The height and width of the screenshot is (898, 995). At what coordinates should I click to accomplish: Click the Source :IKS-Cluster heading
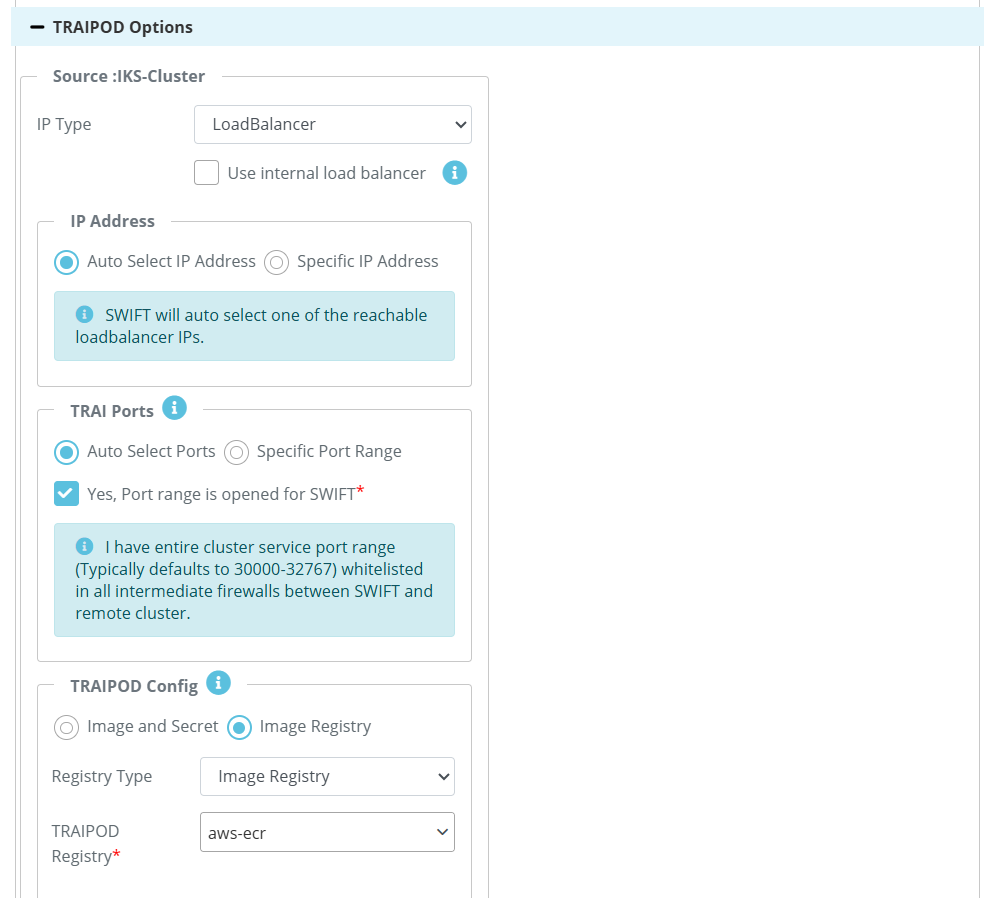coord(129,76)
